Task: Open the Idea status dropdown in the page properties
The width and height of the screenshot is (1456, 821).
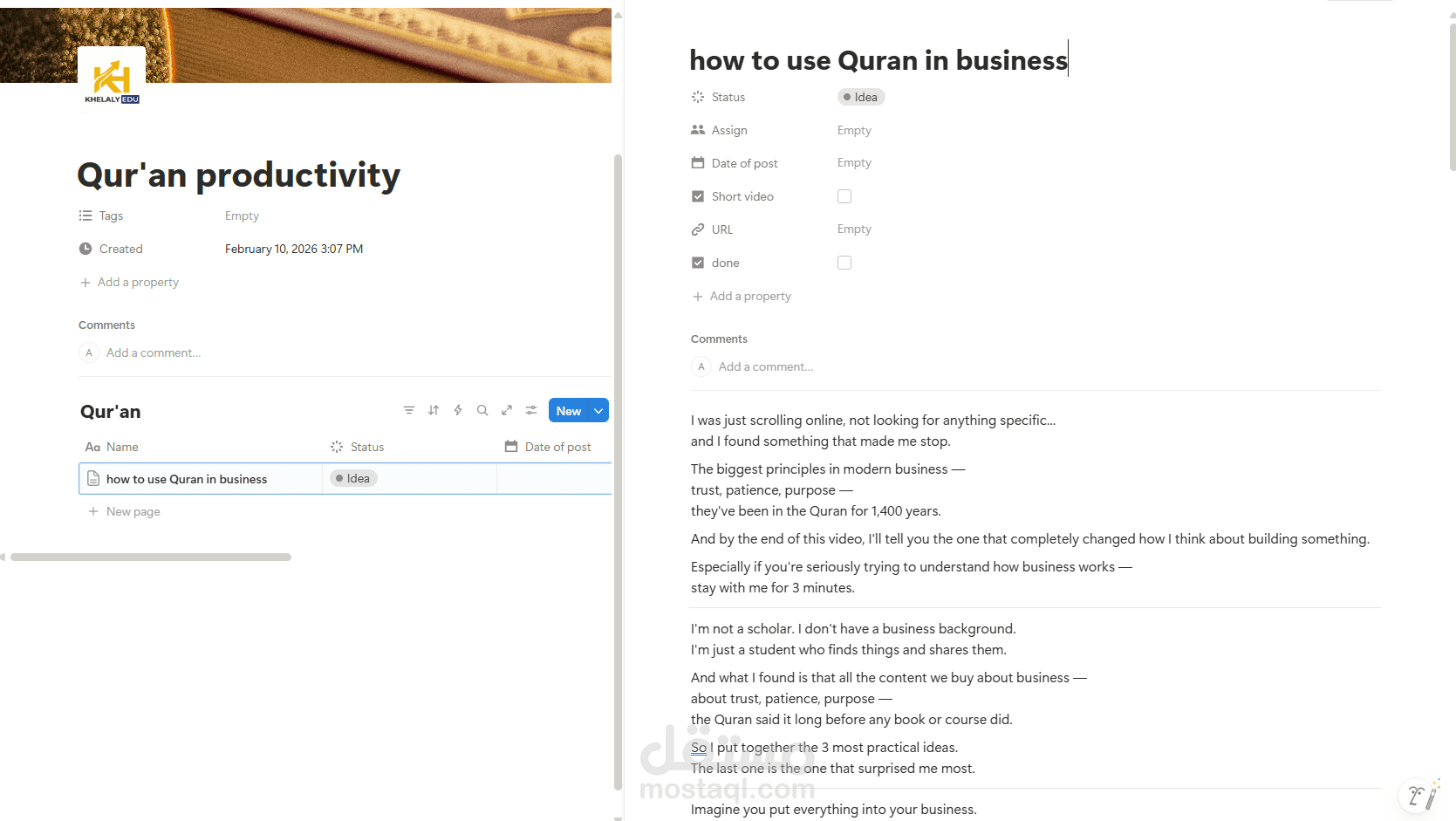Action: click(x=861, y=97)
